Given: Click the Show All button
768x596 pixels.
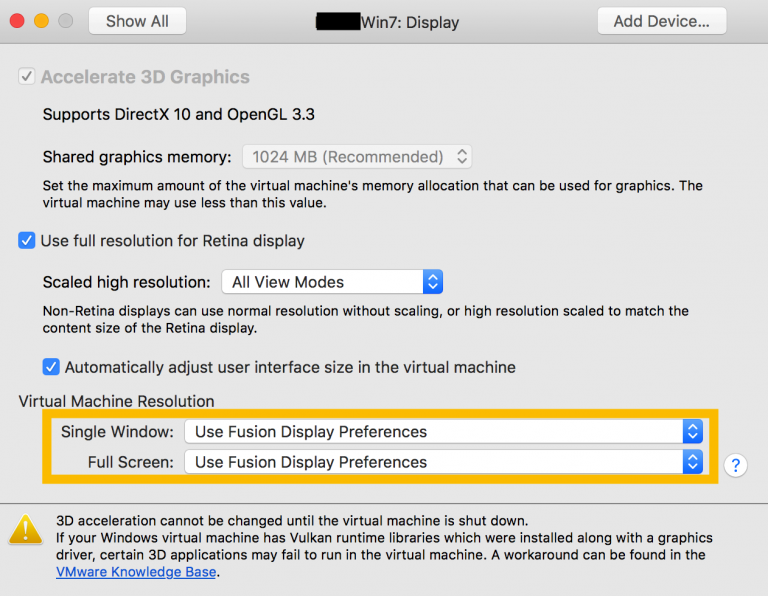Looking at the screenshot, I should click(x=137, y=21).
